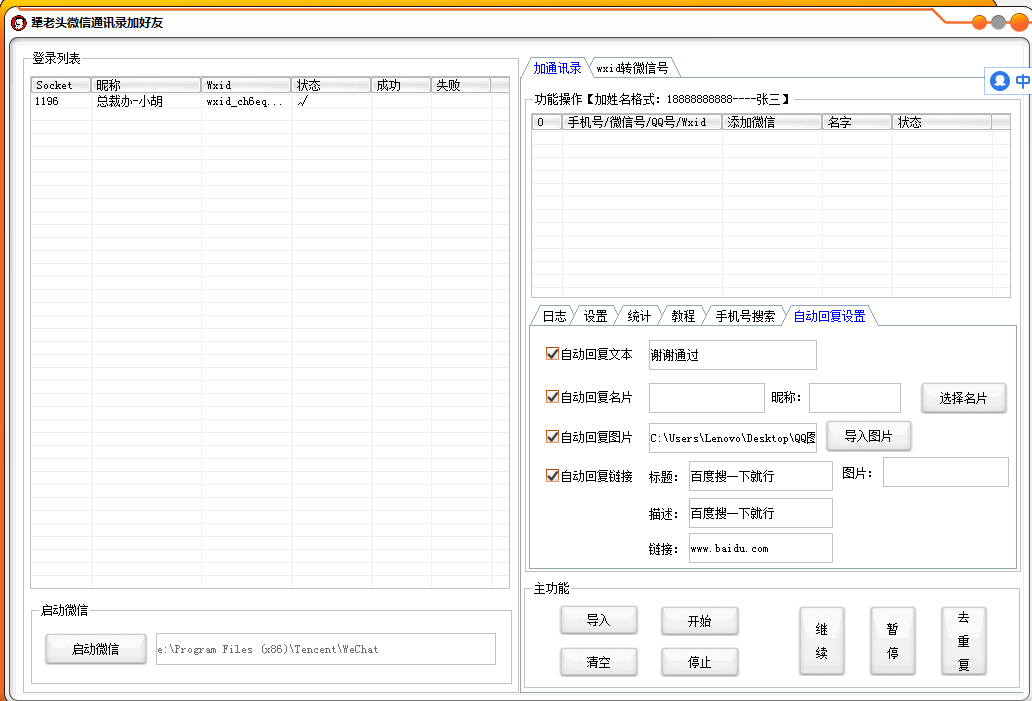Select the 自动回复设置 tab
The height and width of the screenshot is (701, 1032).
click(x=829, y=316)
